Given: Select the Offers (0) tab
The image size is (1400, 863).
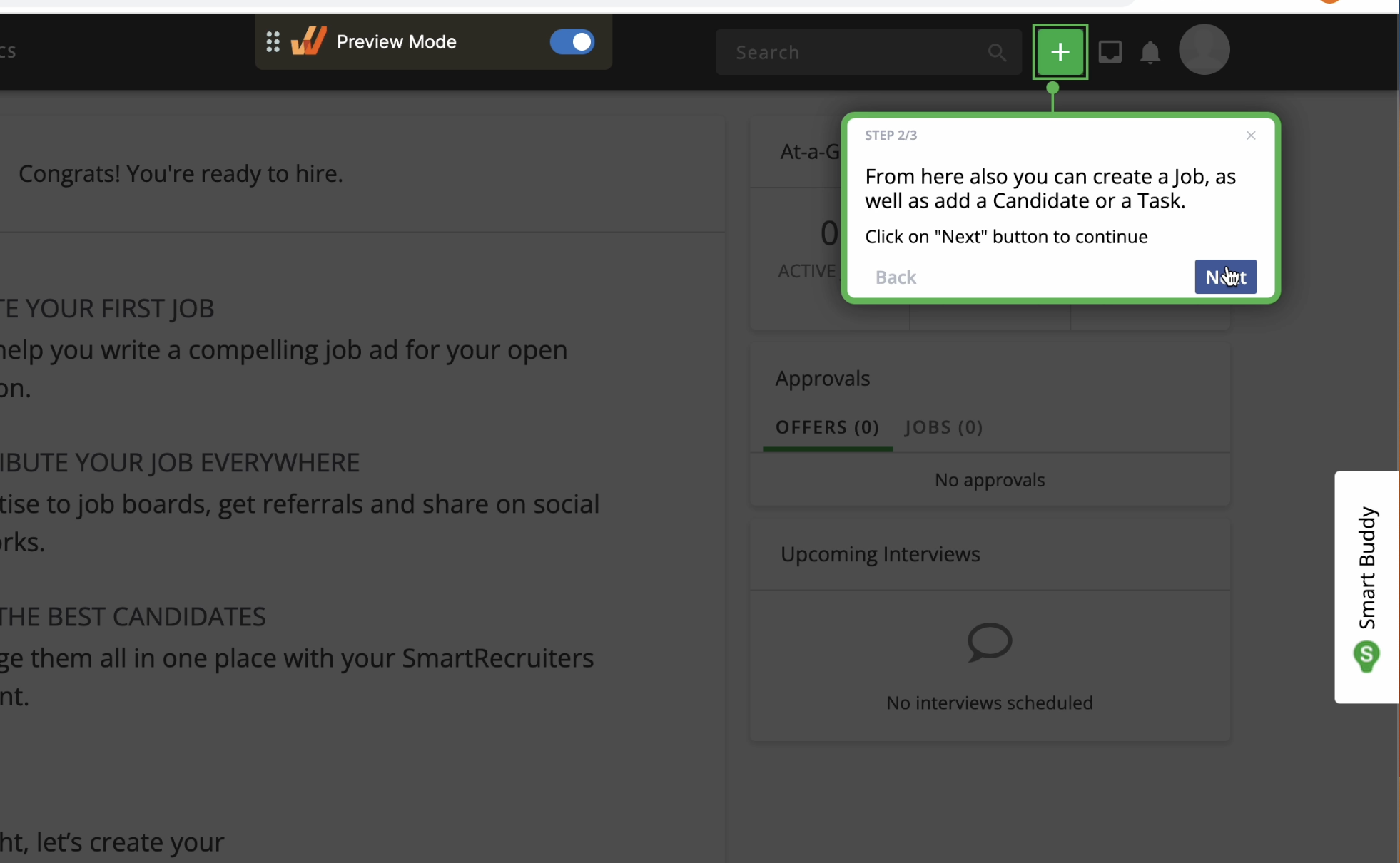Looking at the screenshot, I should click(x=827, y=427).
